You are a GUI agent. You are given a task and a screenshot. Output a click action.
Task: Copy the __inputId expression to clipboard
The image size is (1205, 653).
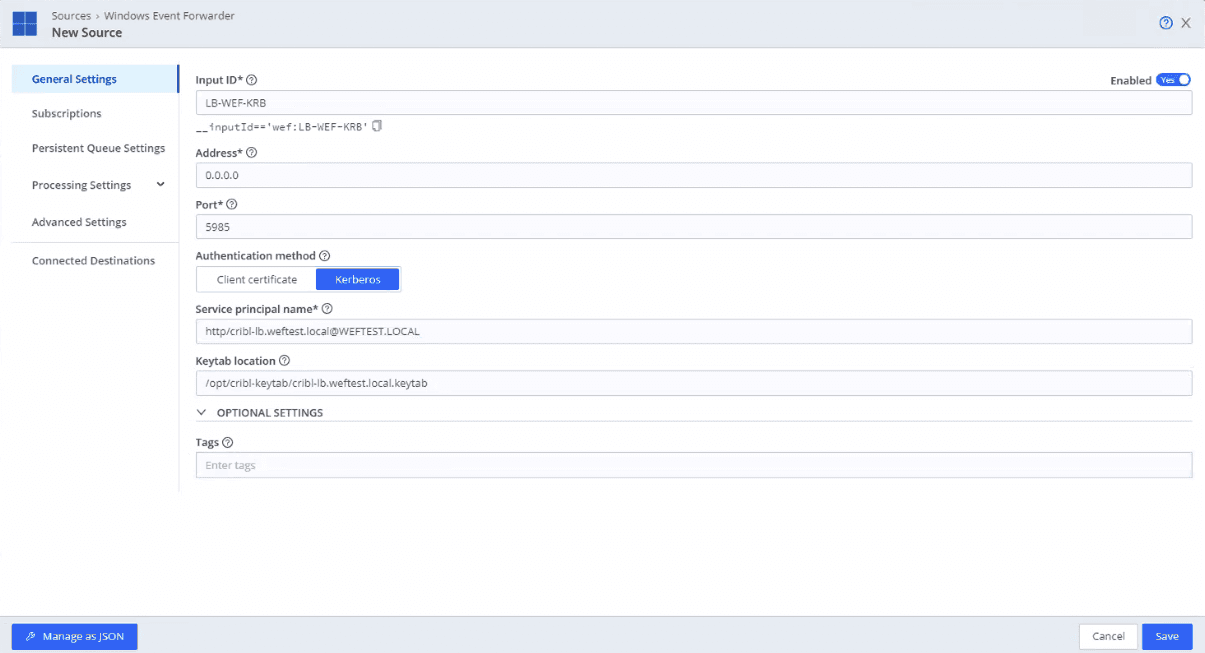377,127
